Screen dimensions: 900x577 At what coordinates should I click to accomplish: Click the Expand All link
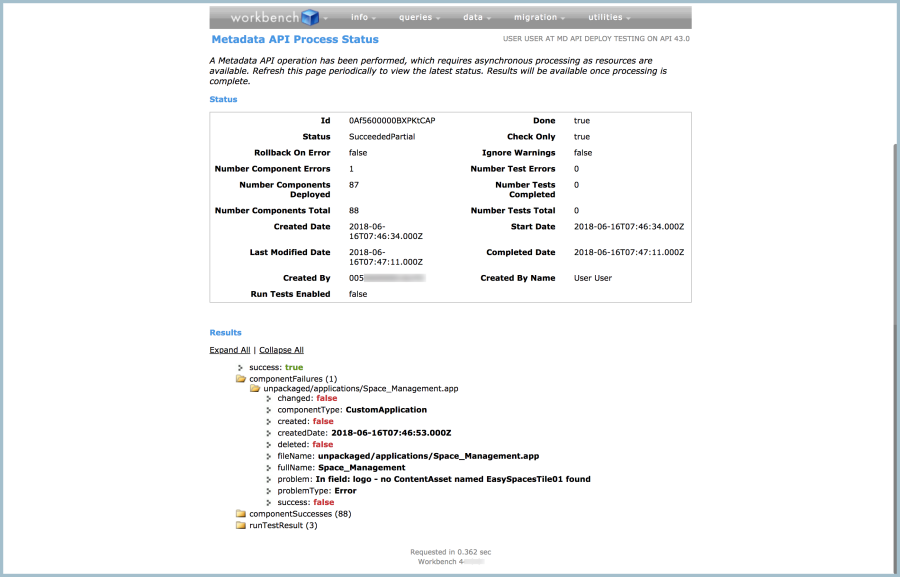tap(230, 350)
